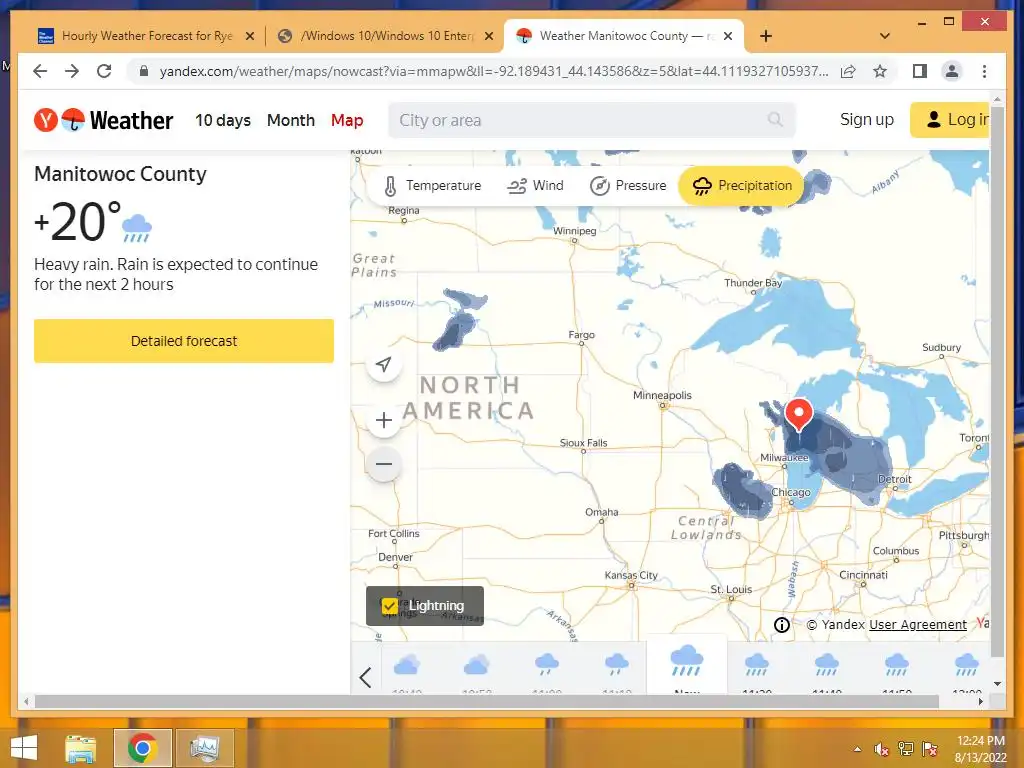Open the Month forecast
The height and width of the screenshot is (768, 1024).
(291, 120)
